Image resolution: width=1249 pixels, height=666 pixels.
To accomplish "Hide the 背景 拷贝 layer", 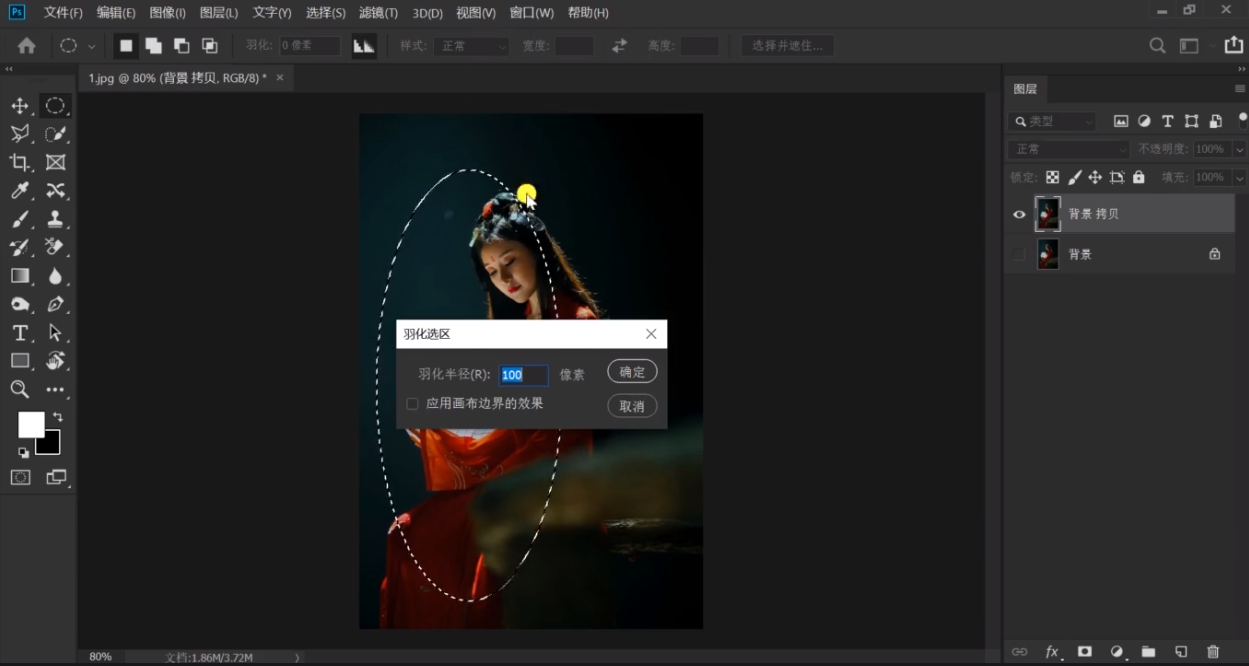I will tap(1019, 214).
